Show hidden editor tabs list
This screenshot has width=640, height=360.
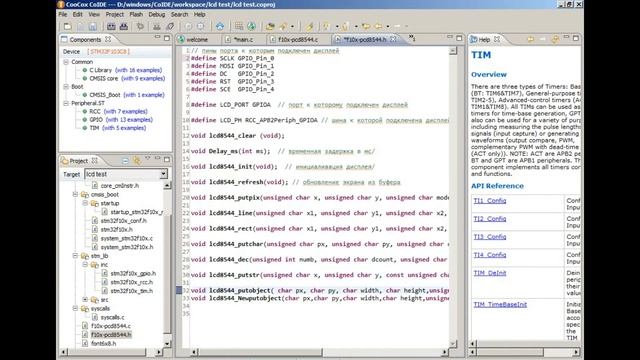click(x=412, y=38)
